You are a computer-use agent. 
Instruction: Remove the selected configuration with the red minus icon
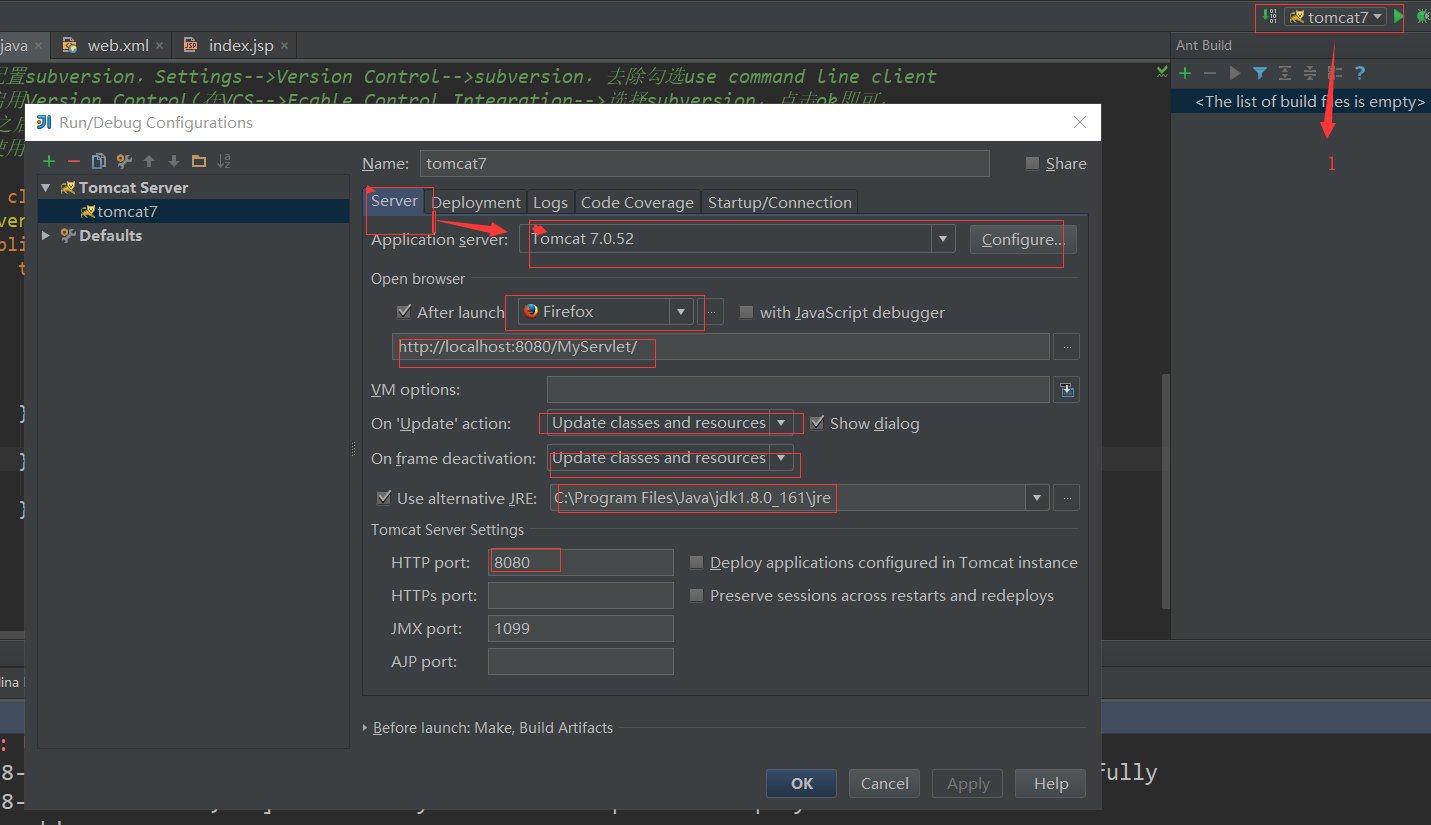click(73, 161)
